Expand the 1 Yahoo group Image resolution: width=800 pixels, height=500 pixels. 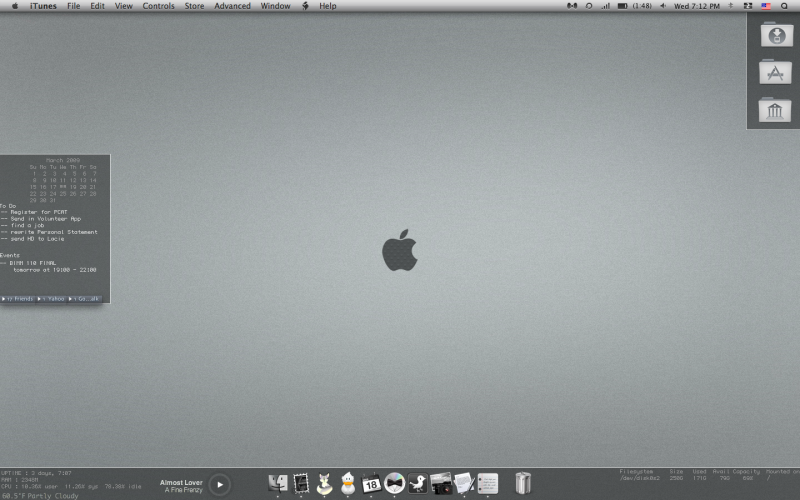point(52,299)
